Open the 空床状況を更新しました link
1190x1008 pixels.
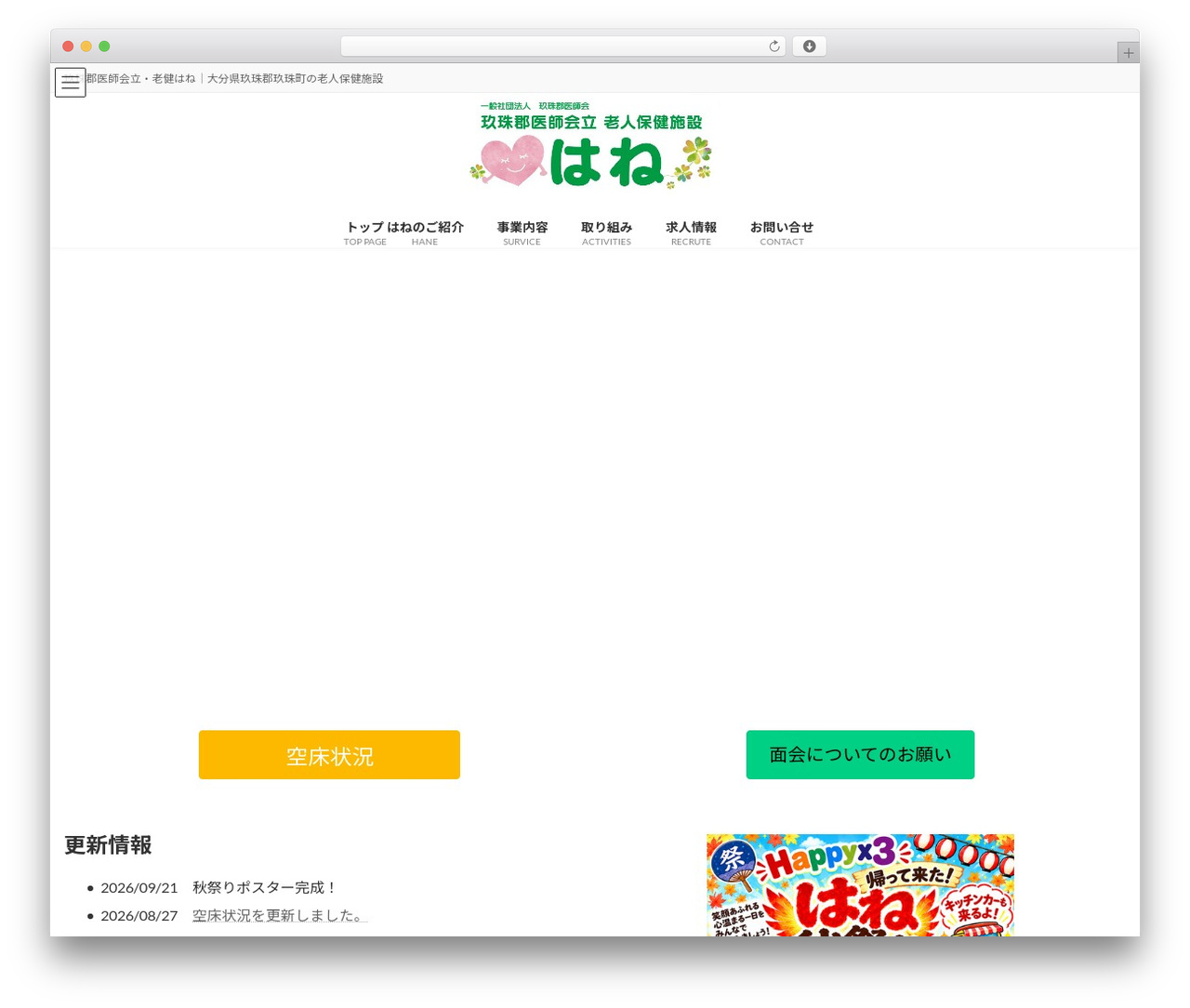point(280,916)
